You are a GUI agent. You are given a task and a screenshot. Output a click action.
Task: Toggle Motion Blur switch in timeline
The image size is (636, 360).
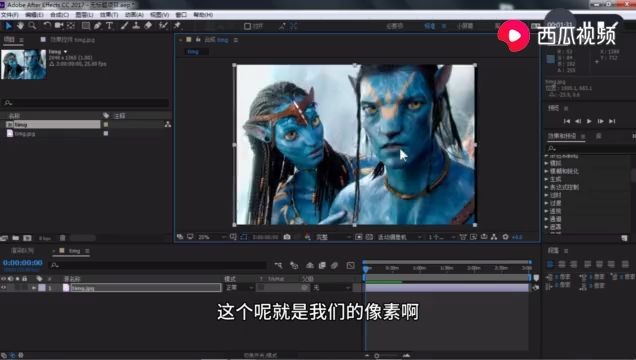click(334, 266)
